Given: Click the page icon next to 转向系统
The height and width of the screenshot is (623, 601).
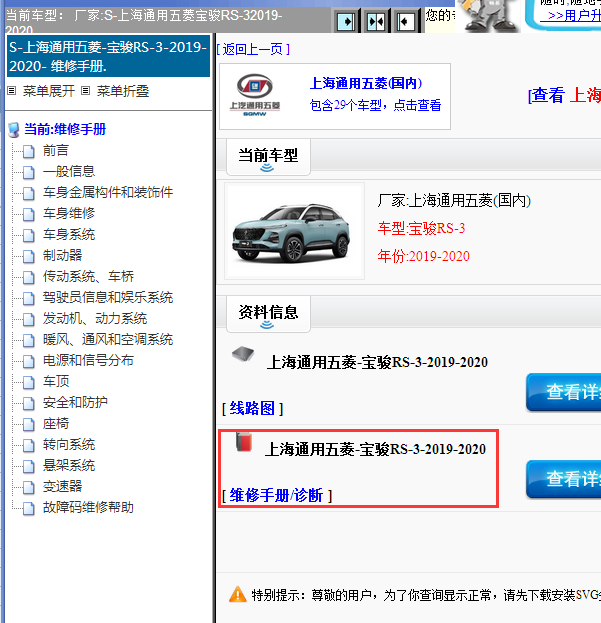Looking at the screenshot, I should click(x=28, y=445).
